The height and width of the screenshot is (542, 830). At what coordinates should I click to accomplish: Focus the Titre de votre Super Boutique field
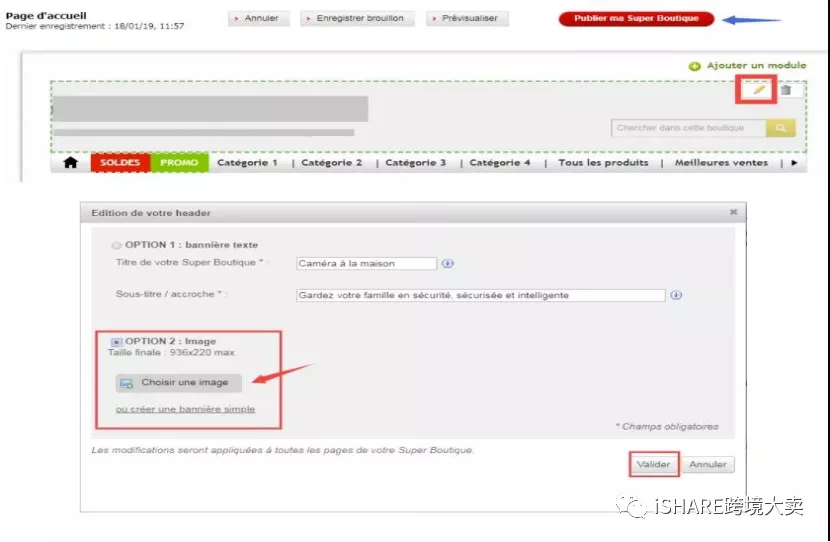pos(366,263)
